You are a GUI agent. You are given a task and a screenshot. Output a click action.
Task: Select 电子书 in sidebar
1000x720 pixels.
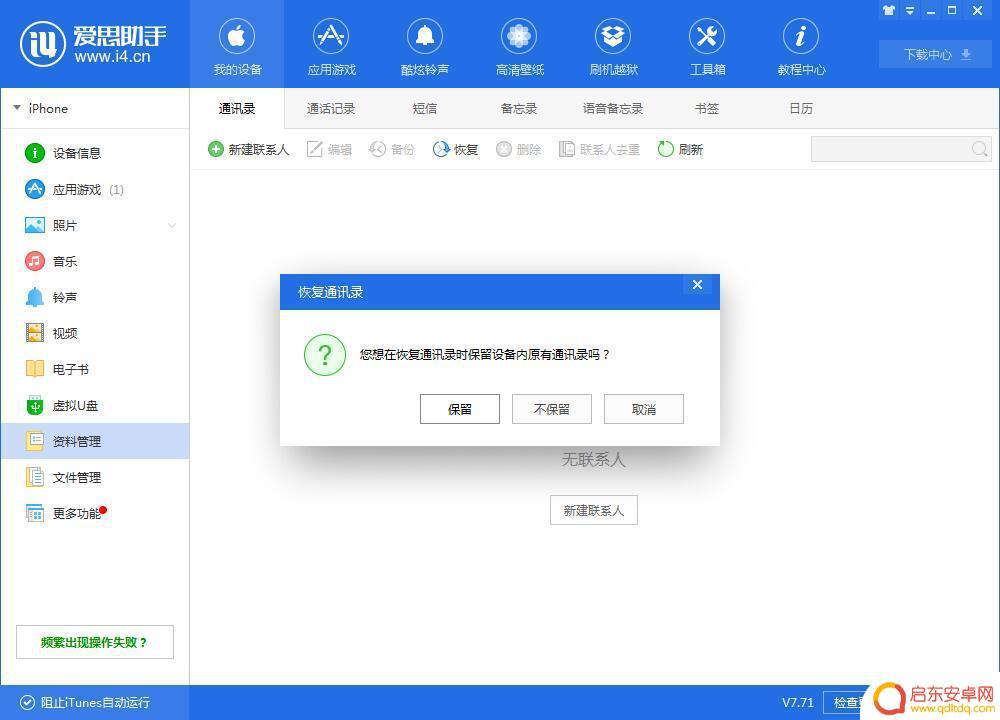[94, 369]
